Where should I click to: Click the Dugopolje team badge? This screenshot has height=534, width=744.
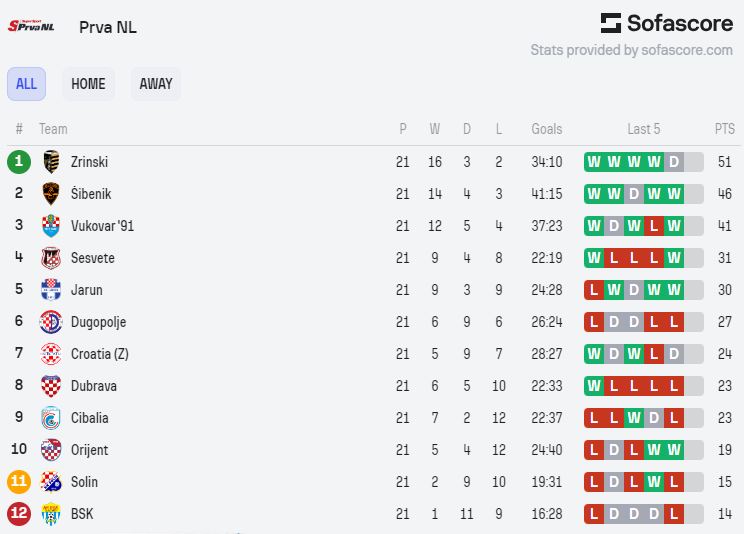coord(51,322)
